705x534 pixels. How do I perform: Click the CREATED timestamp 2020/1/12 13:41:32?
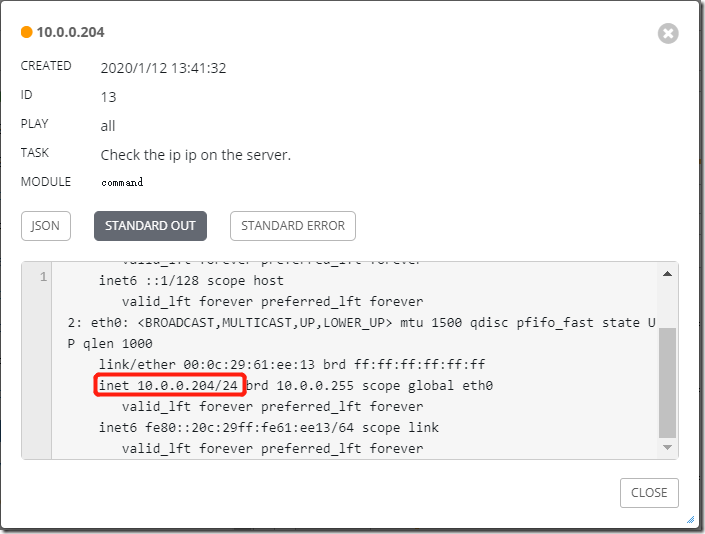(163, 68)
